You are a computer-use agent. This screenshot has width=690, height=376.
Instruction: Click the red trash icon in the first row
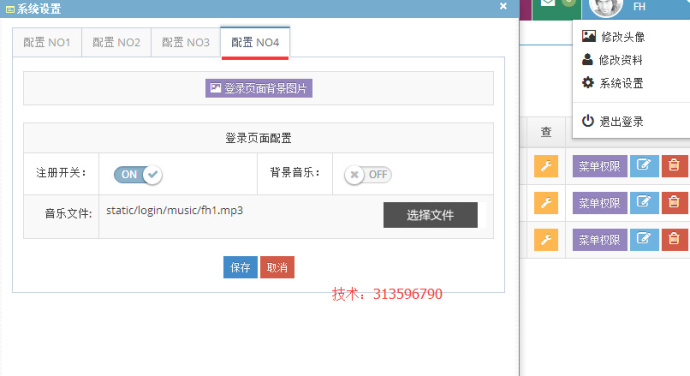click(x=674, y=166)
